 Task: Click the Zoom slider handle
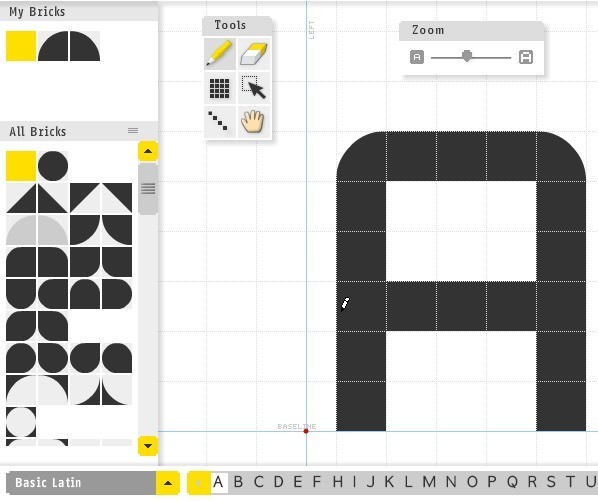coord(467,56)
